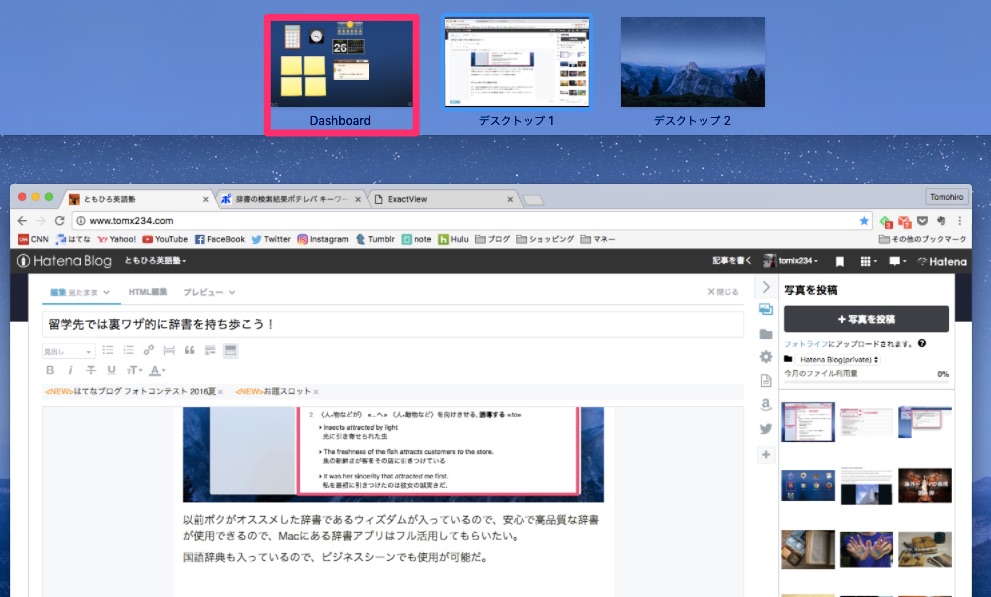Expand the ブログ bookmark folder
Viewport: 991px width, 597px height.
coord(492,239)
